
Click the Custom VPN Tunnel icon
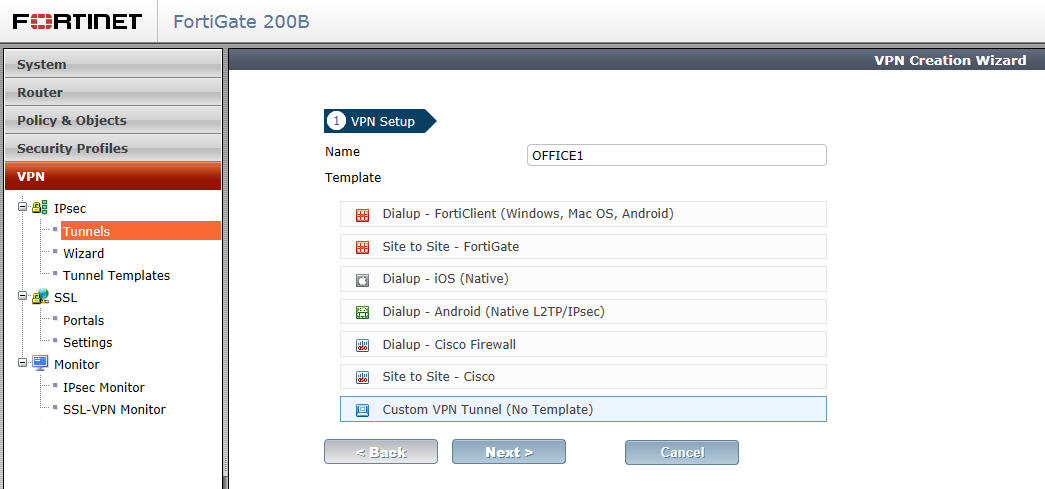(x=362, y=410)
